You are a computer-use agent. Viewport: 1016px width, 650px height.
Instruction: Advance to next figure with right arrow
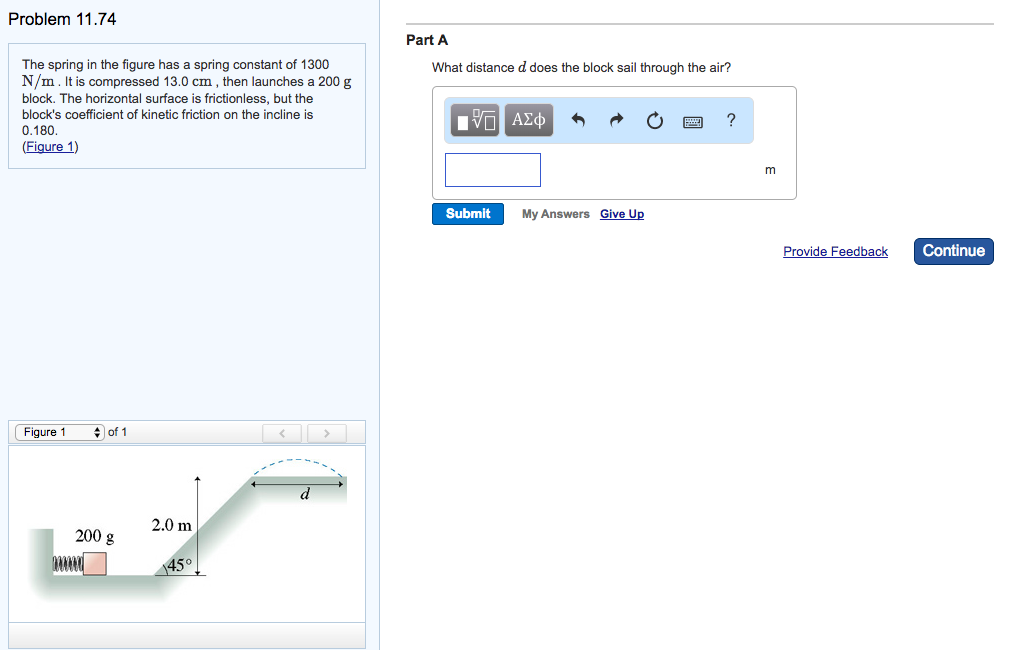pyautogui.click(x=326, y=432)
